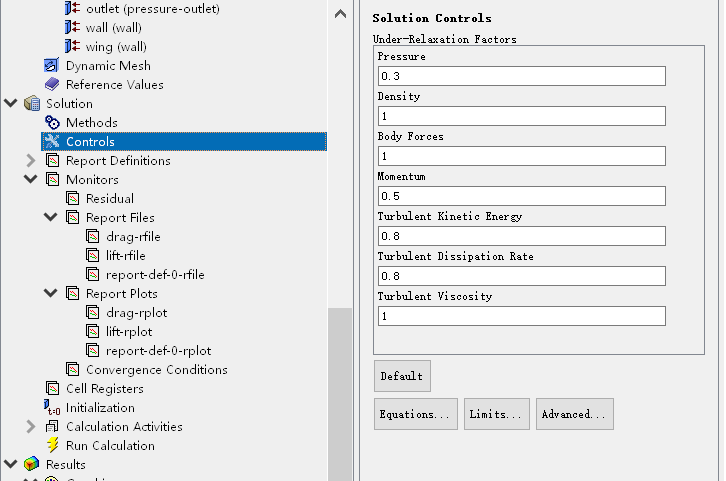Click the Cell Registers icon
This screenshot has height=481, width=726.
point(53,389)
